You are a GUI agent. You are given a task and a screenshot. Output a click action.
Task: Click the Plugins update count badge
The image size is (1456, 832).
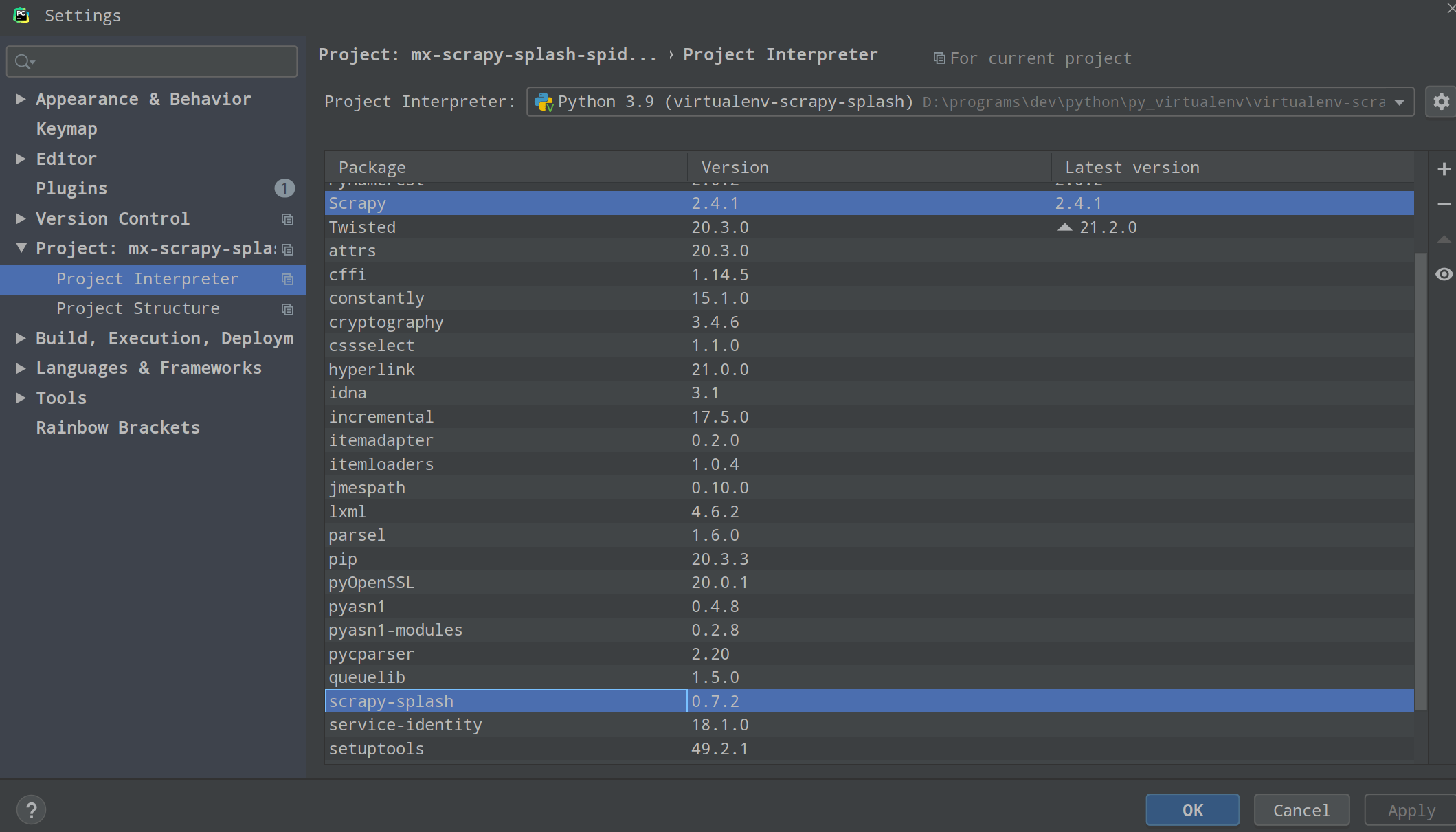(x=284, y=188)
